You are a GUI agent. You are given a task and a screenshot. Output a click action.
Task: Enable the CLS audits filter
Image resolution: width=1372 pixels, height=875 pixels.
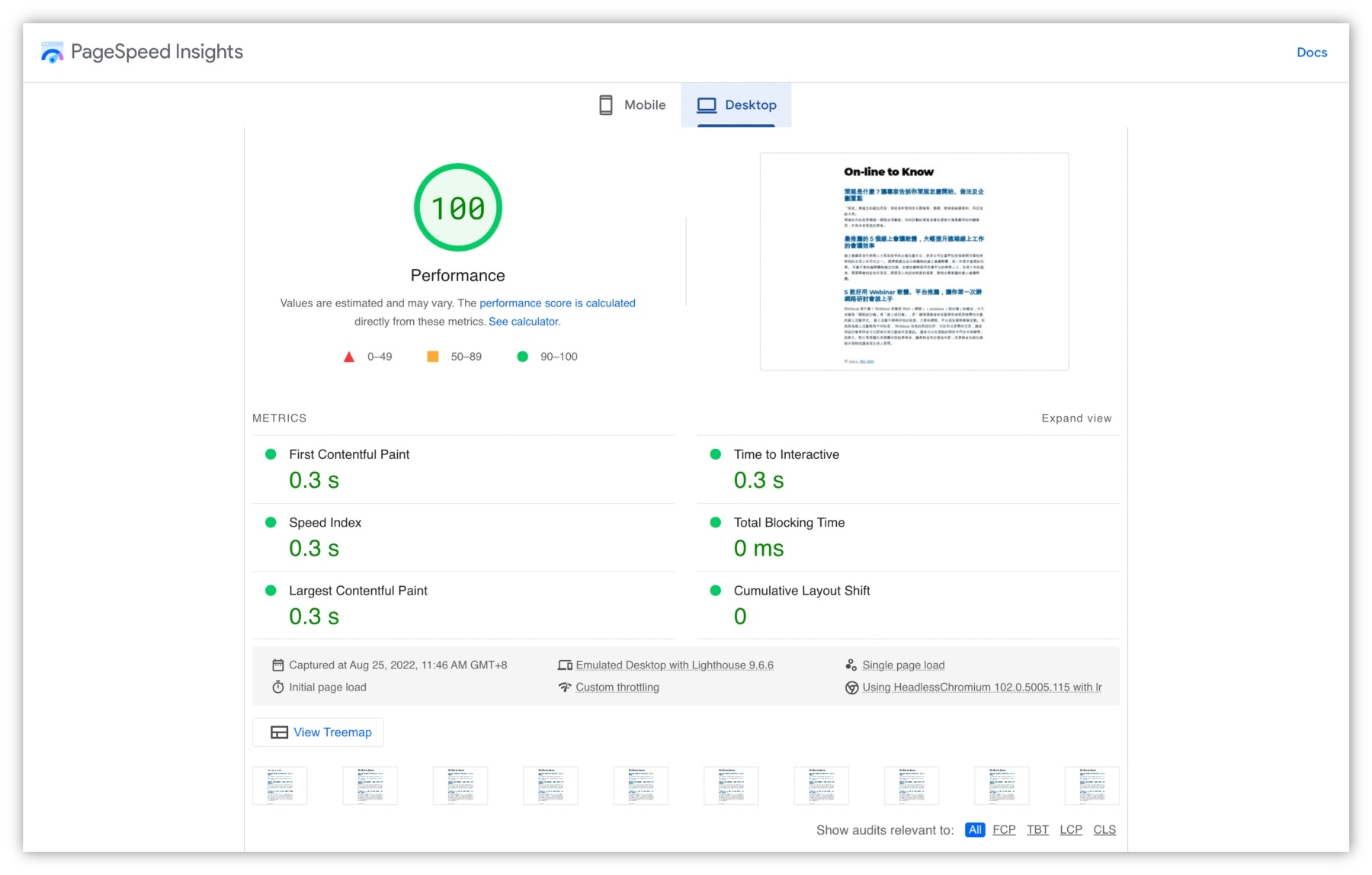tap(1104, 829)
